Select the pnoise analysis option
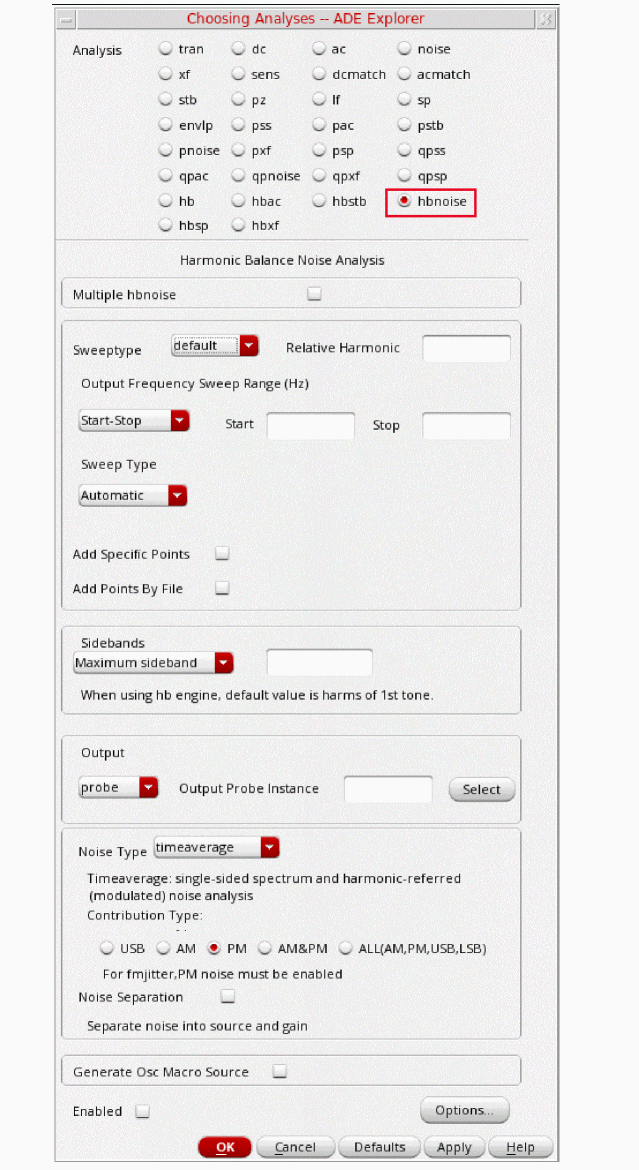The image size is (639, 1170). coord(166,151)
